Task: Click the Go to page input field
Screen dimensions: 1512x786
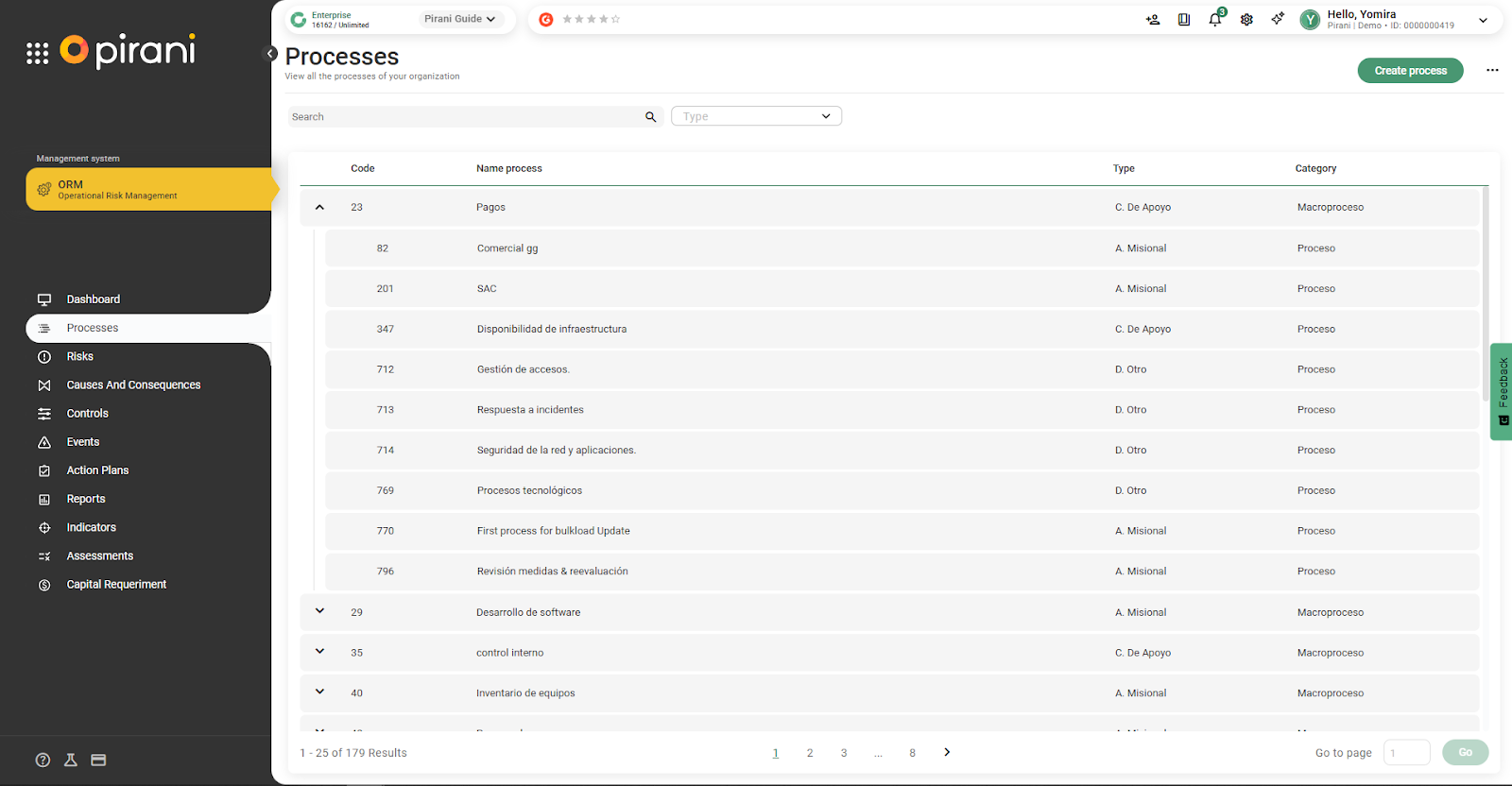Action: click(1406, 753)
